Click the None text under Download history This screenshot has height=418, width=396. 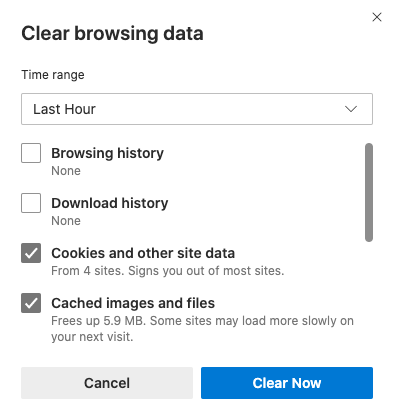tap(66, 221)
